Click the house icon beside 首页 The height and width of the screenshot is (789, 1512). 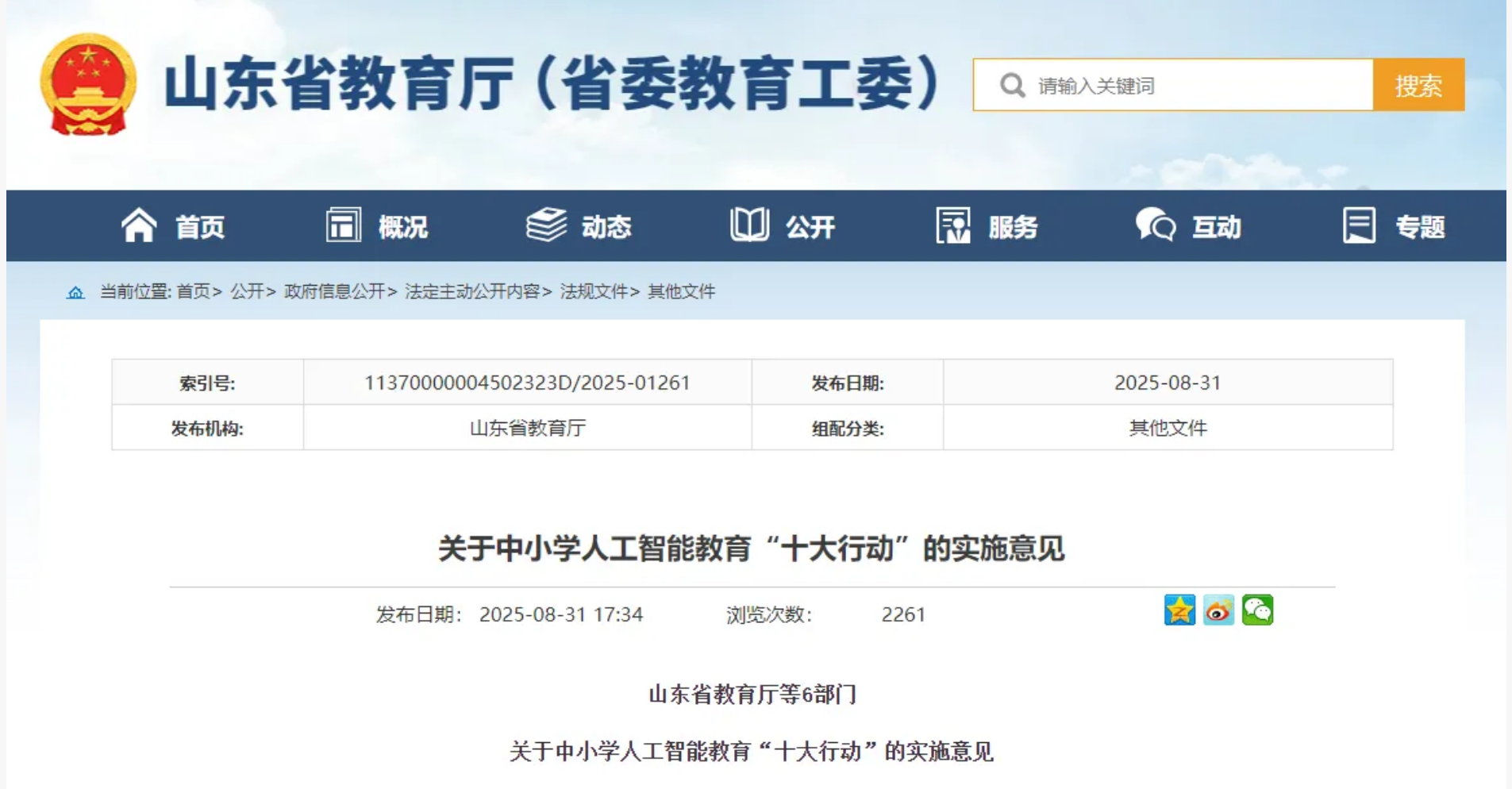139,225
